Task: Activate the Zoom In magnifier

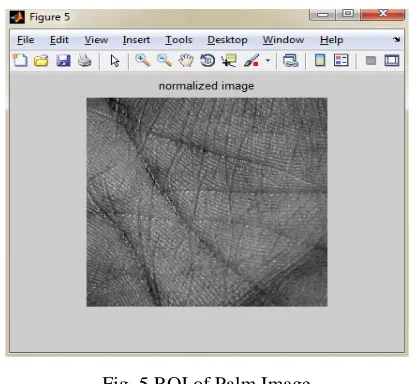Action: [143, 60]
